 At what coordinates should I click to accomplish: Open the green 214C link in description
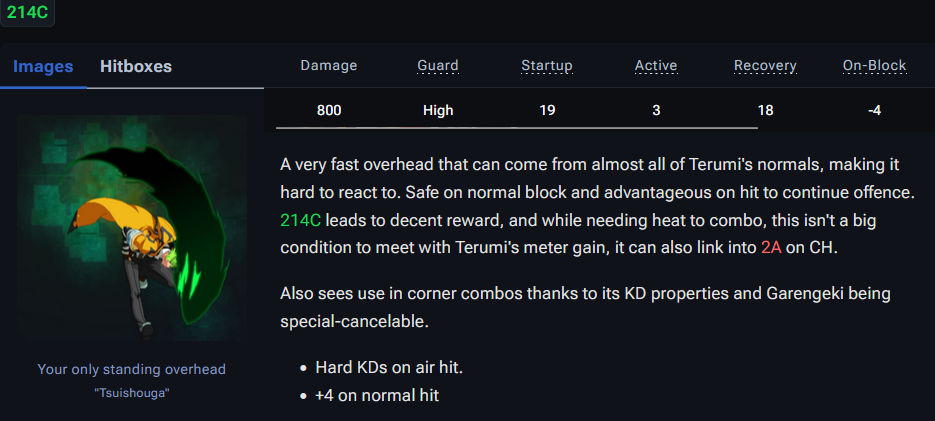[304, 219]
